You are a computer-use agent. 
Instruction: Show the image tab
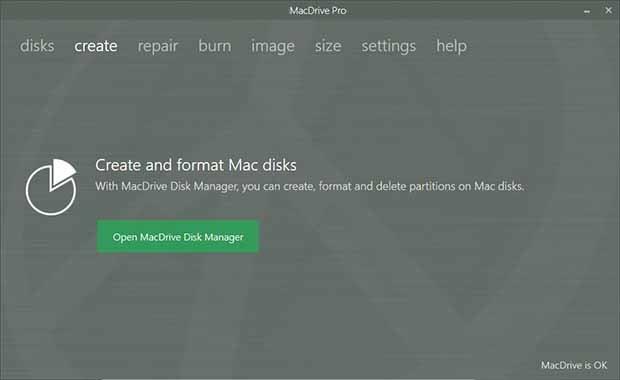(x=273, y=47)
